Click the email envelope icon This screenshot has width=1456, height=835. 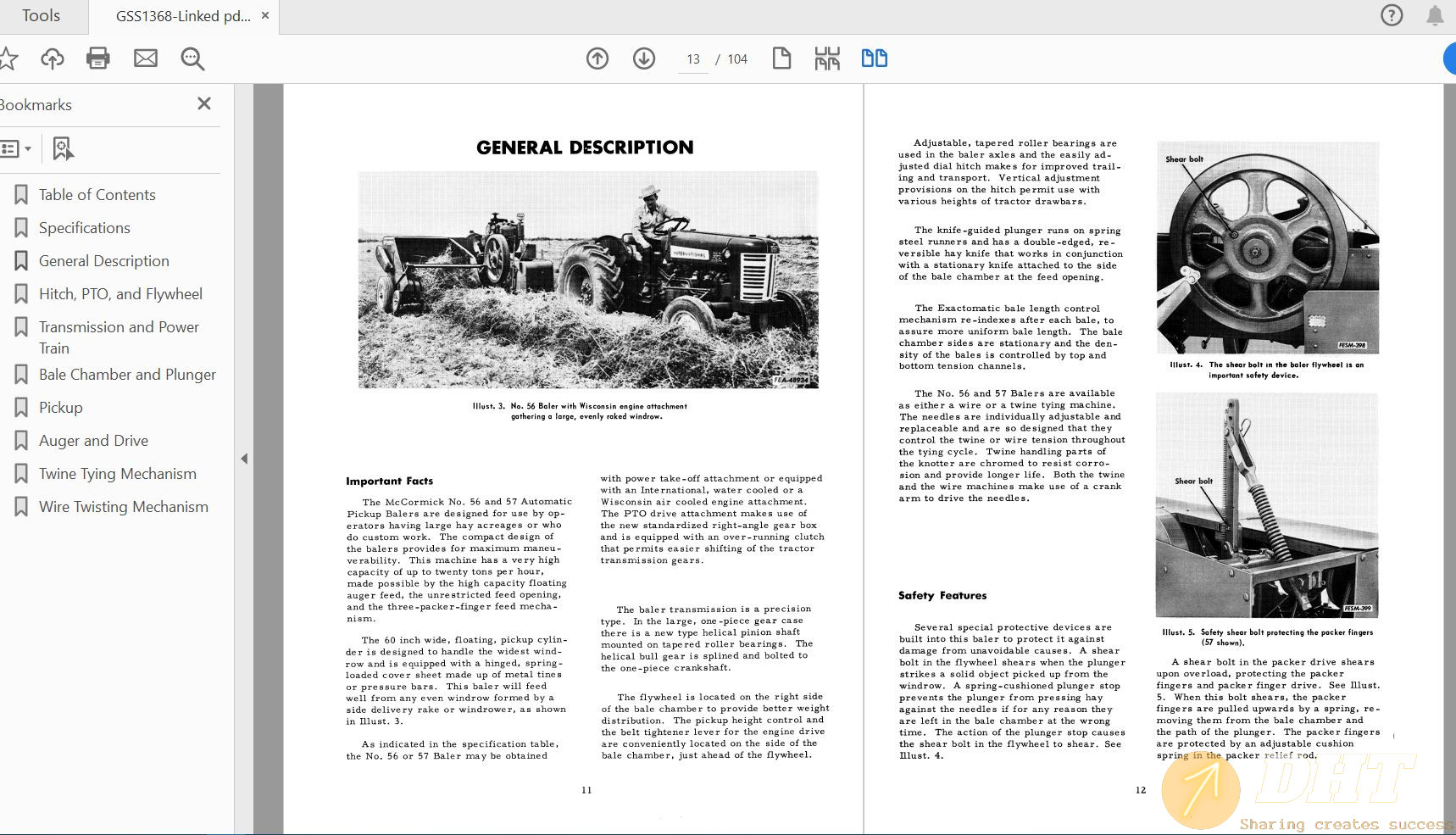coord(146,58)
